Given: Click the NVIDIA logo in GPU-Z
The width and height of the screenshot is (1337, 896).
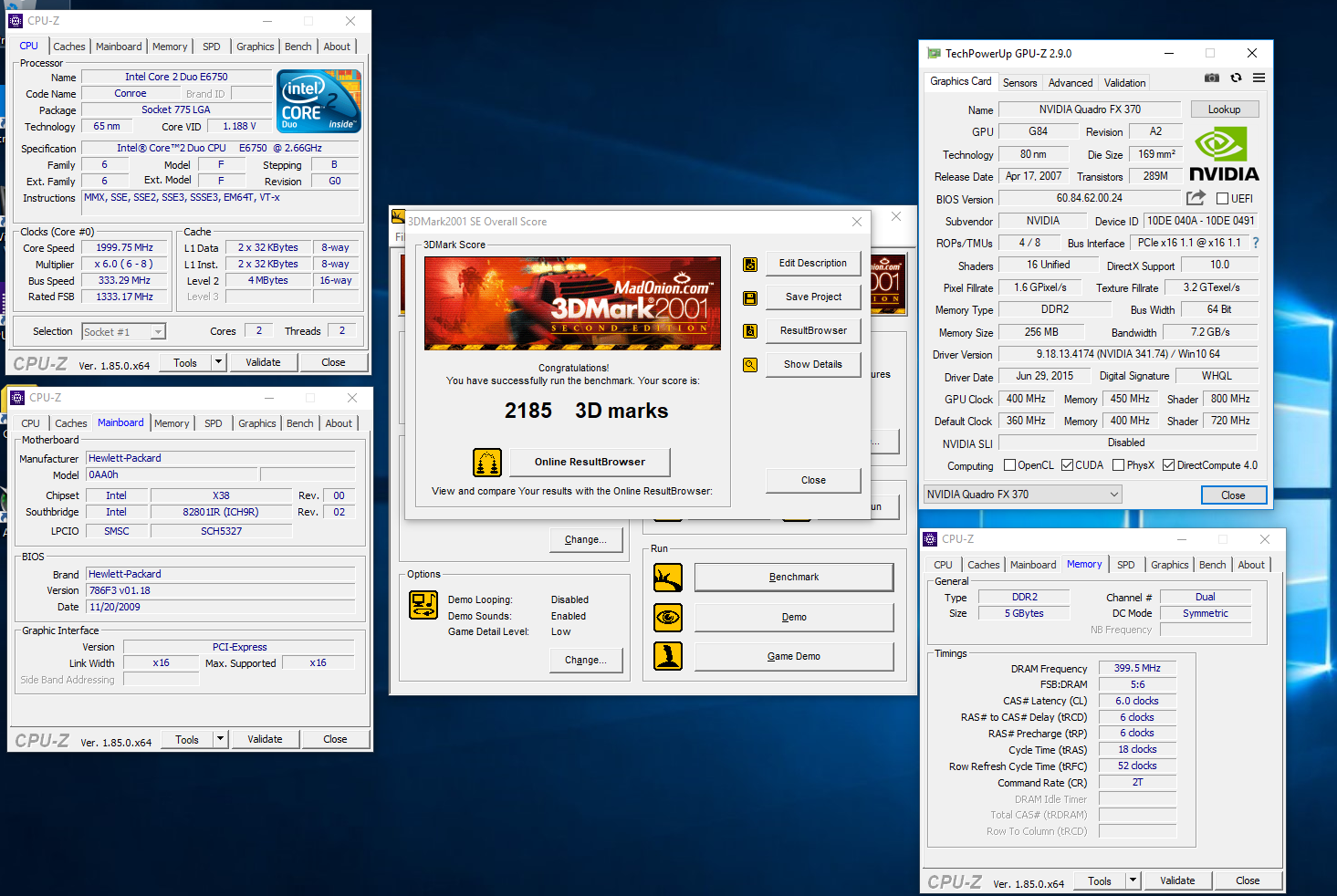Looking at the screenshot, I should coord(1223,155).
